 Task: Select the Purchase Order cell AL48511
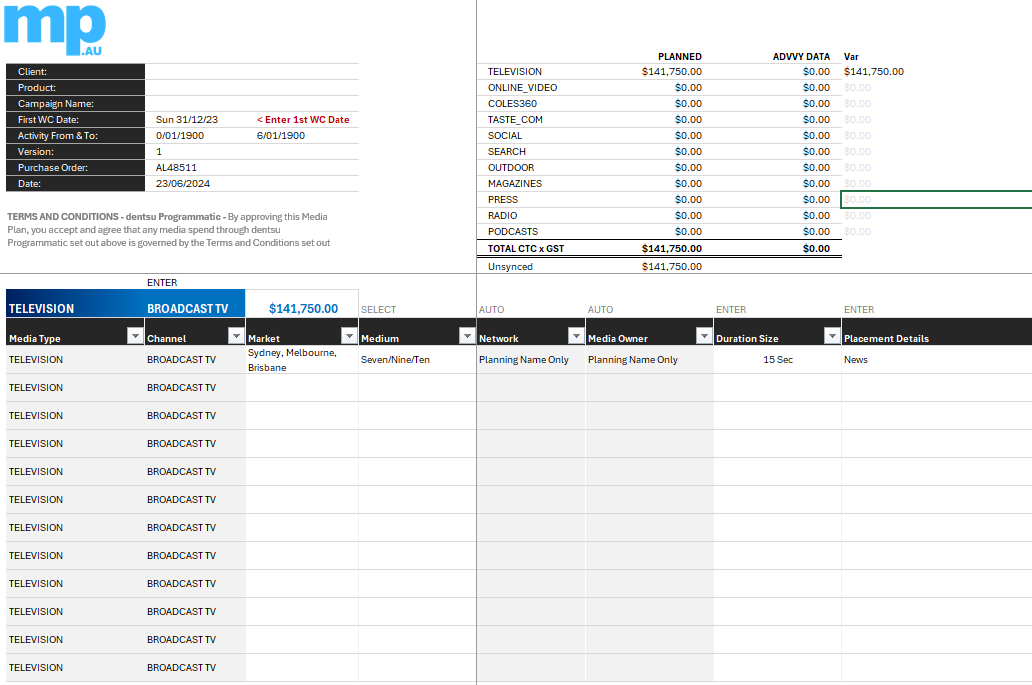(x=177, y=168)
